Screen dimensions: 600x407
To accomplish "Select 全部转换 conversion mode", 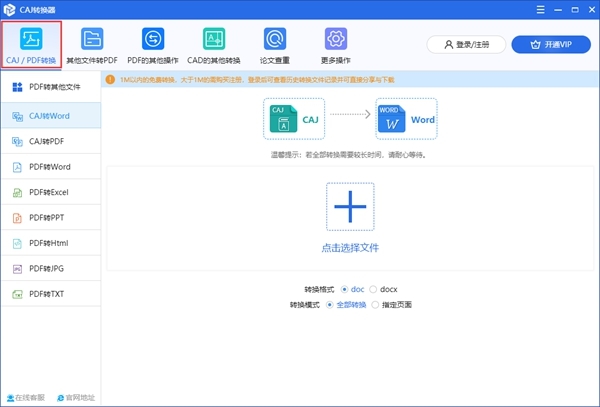I will click(x=331, y=304).
